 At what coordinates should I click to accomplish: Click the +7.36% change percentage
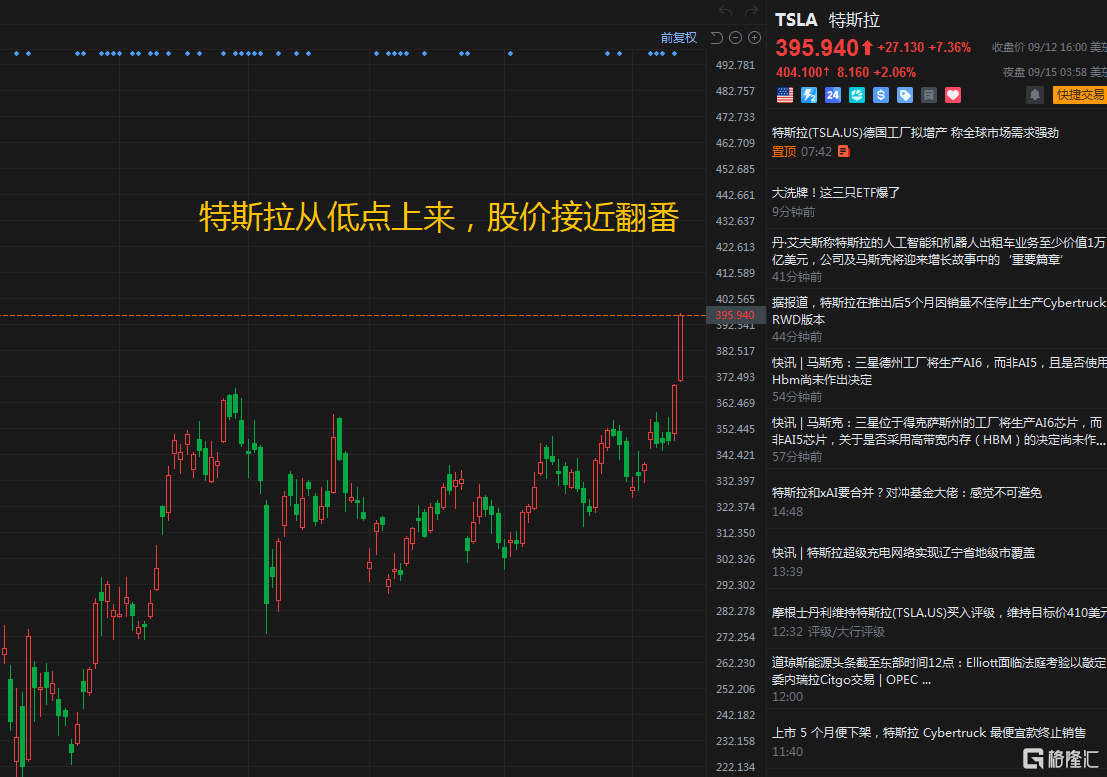point(950,47)
